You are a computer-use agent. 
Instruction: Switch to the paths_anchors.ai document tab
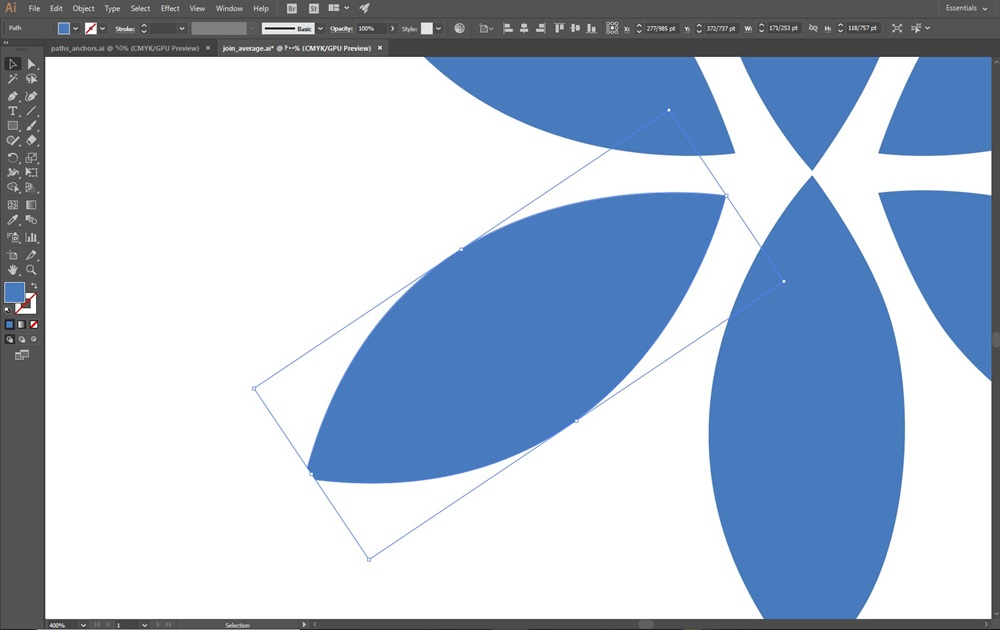125,48
